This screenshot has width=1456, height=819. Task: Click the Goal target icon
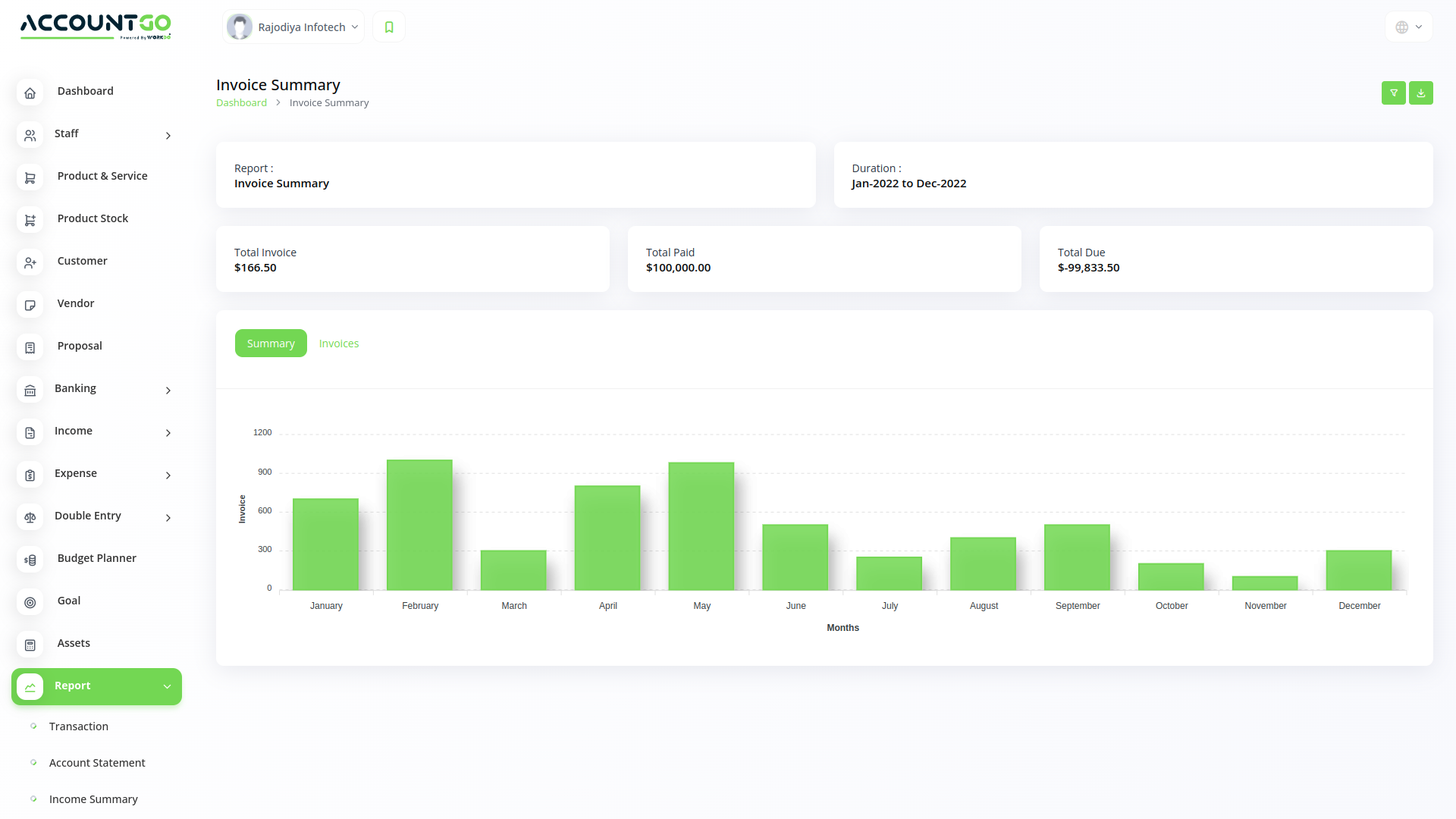30,602
